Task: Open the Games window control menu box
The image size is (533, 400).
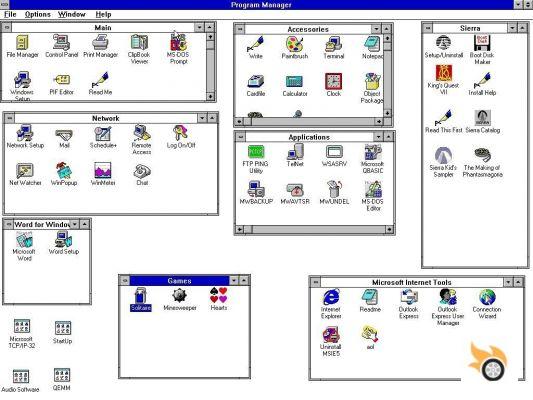Action: (125, 281)
